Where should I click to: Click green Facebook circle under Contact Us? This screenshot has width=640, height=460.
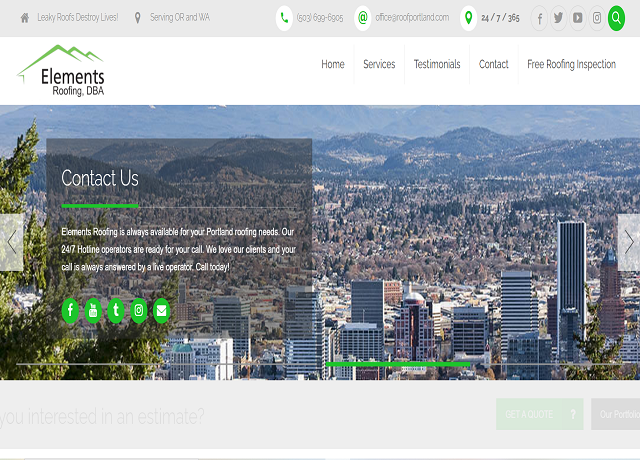point(70,310)
